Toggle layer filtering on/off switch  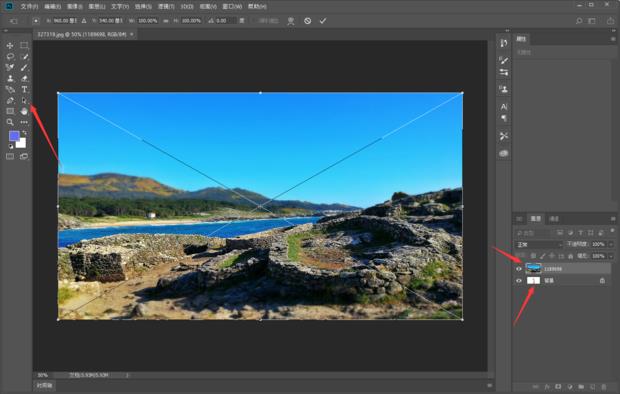tap(612, 231)
